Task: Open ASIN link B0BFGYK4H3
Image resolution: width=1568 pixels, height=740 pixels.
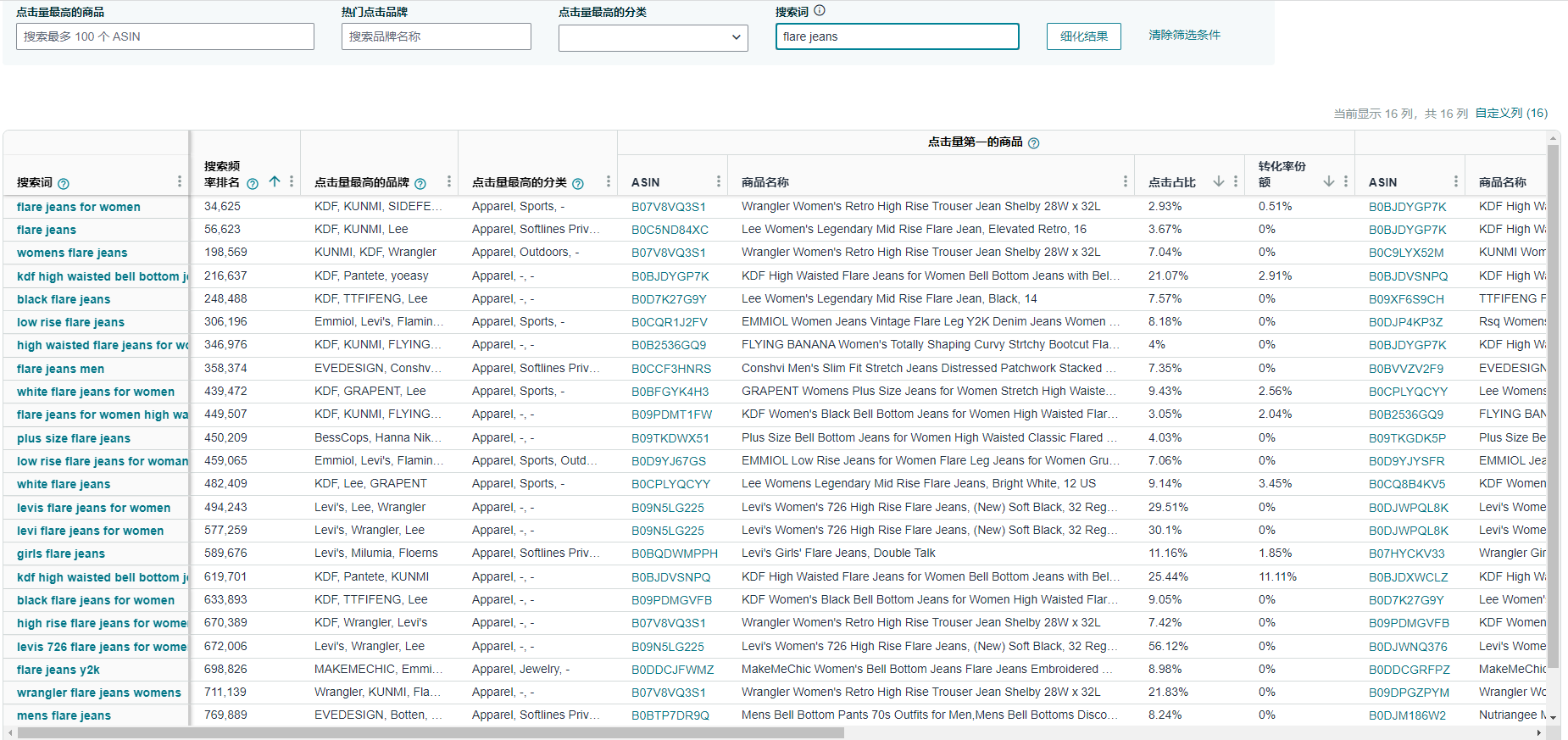Action: coord(670,392)
